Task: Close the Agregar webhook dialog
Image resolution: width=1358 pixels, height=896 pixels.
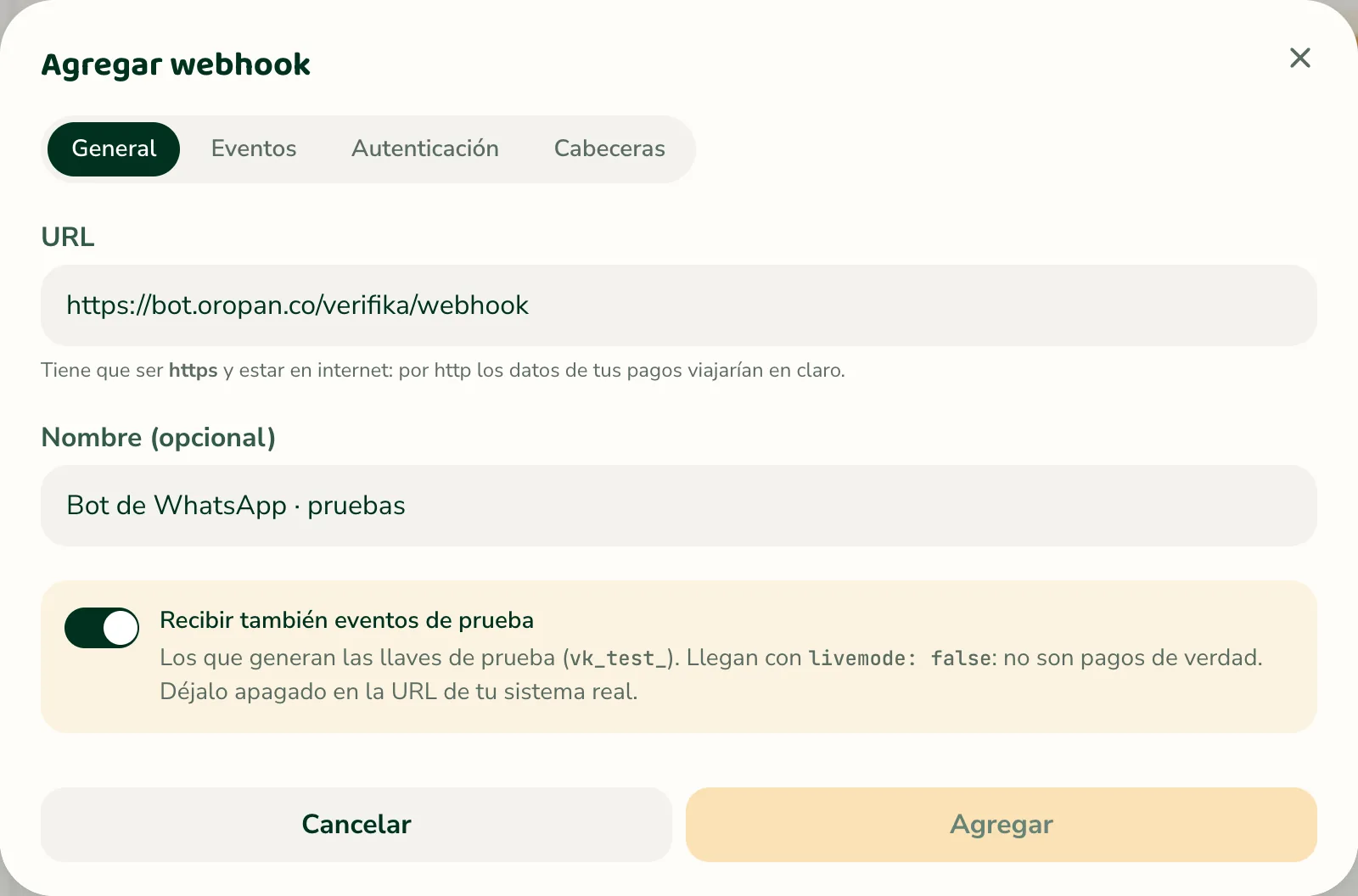Action: (1299, 58)
